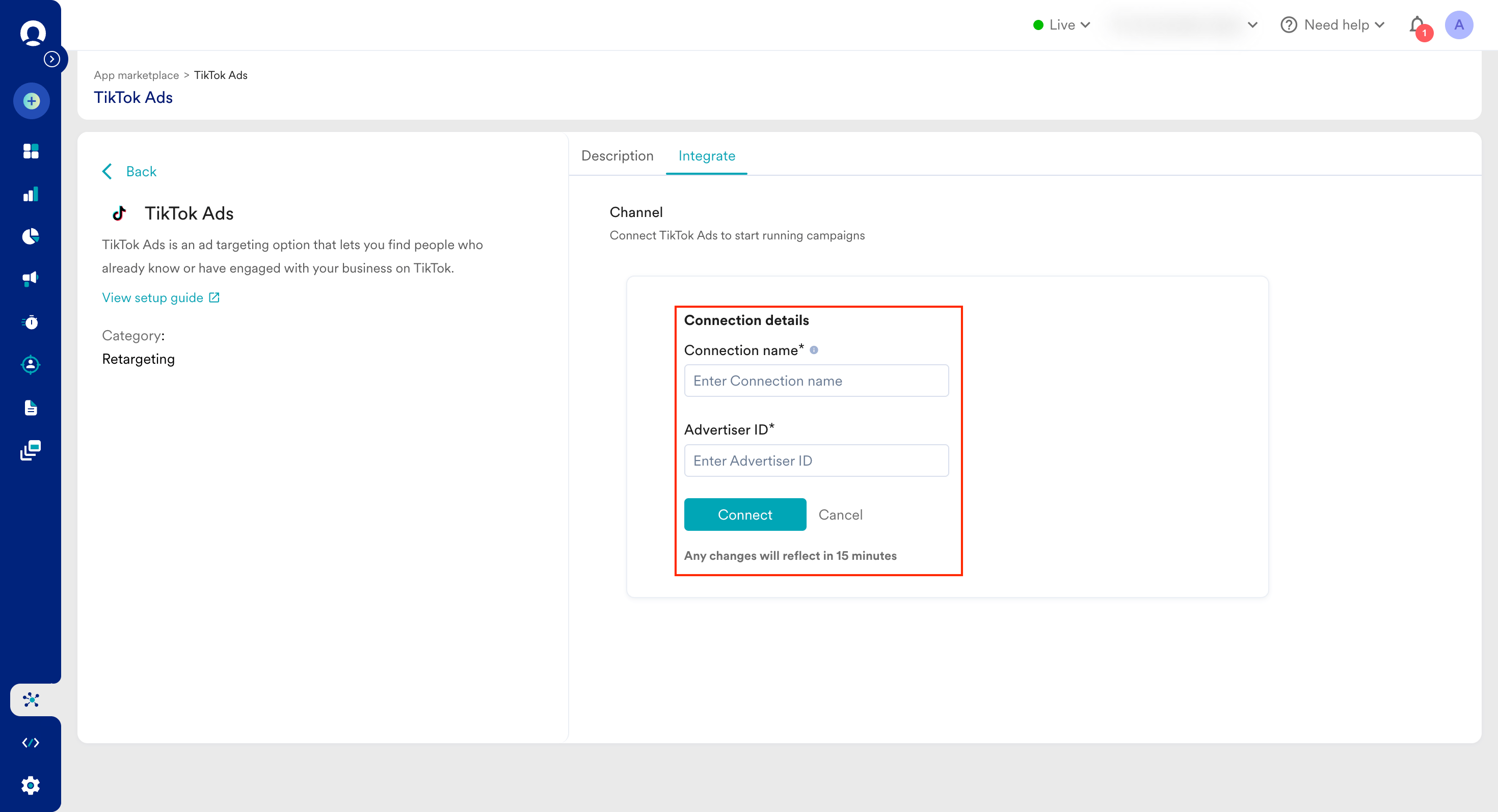Click the TikTok Ads breadcrumb item

[221, 75]
